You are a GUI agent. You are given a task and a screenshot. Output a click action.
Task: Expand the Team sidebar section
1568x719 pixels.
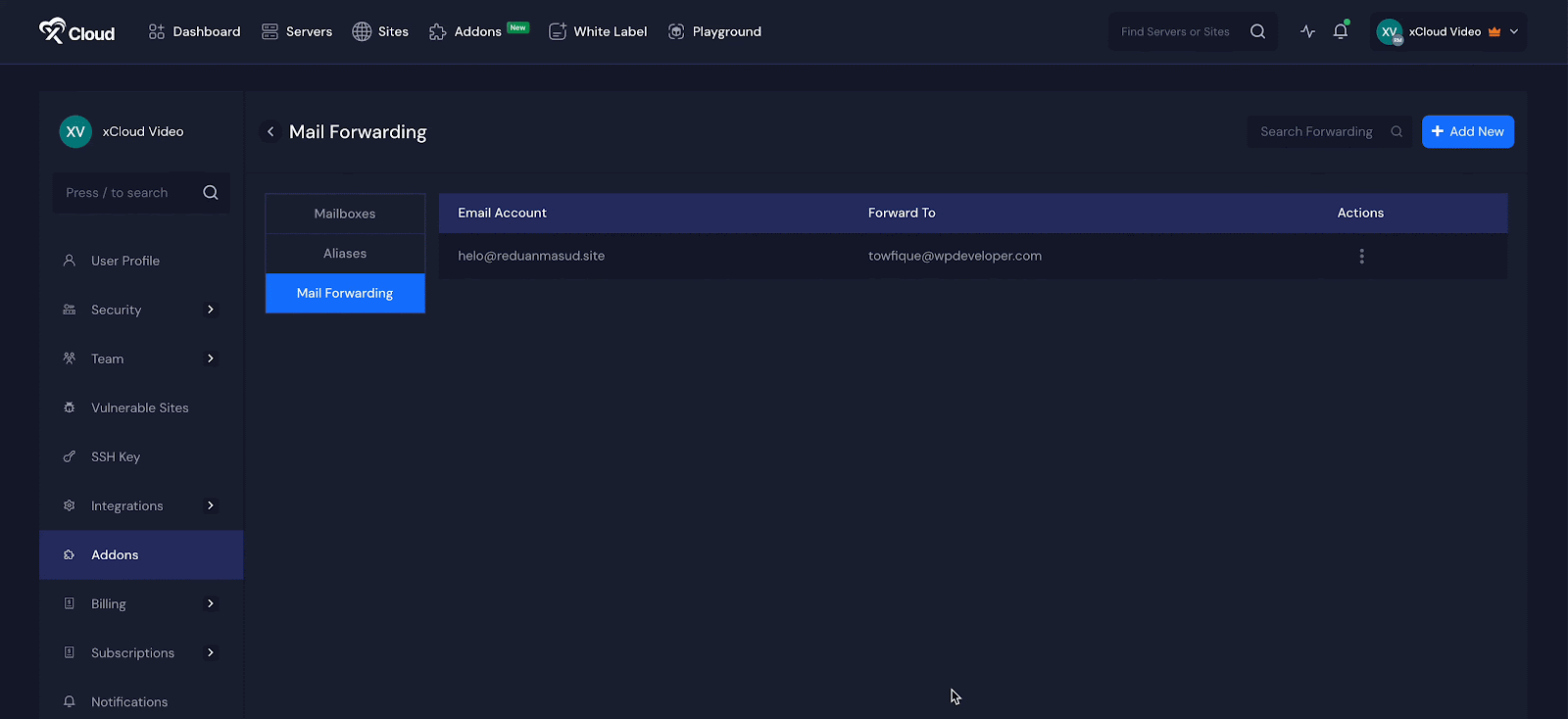[210, 359]
